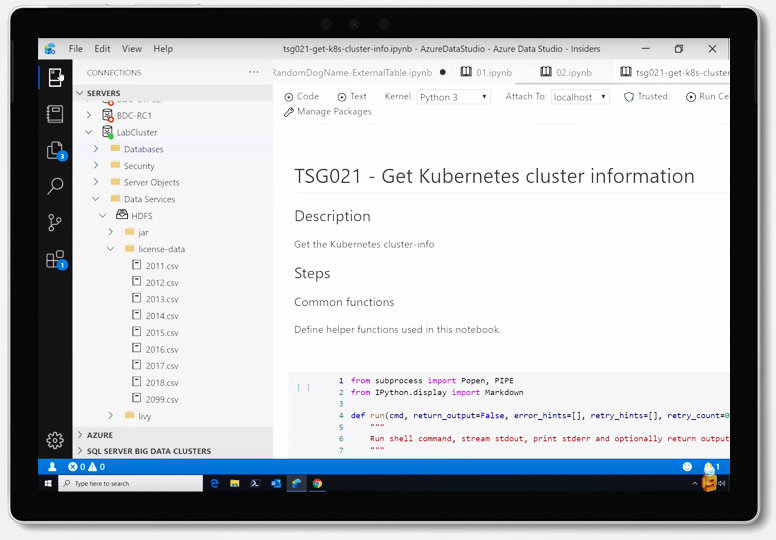Open the Kernel dropdown showing Python 3
The image size is (776, 540).
(453, 97)
